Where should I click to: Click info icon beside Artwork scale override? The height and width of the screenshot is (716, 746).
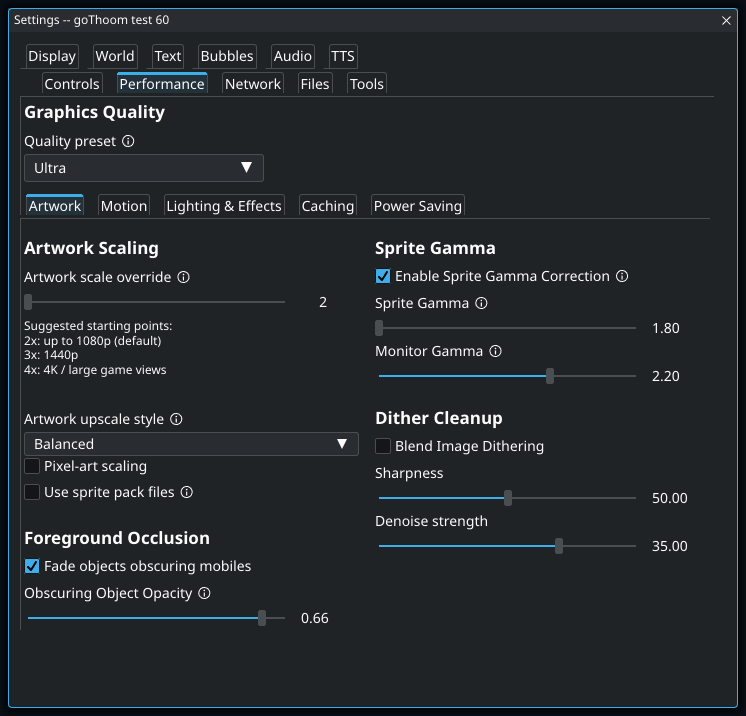pos(184,277)
